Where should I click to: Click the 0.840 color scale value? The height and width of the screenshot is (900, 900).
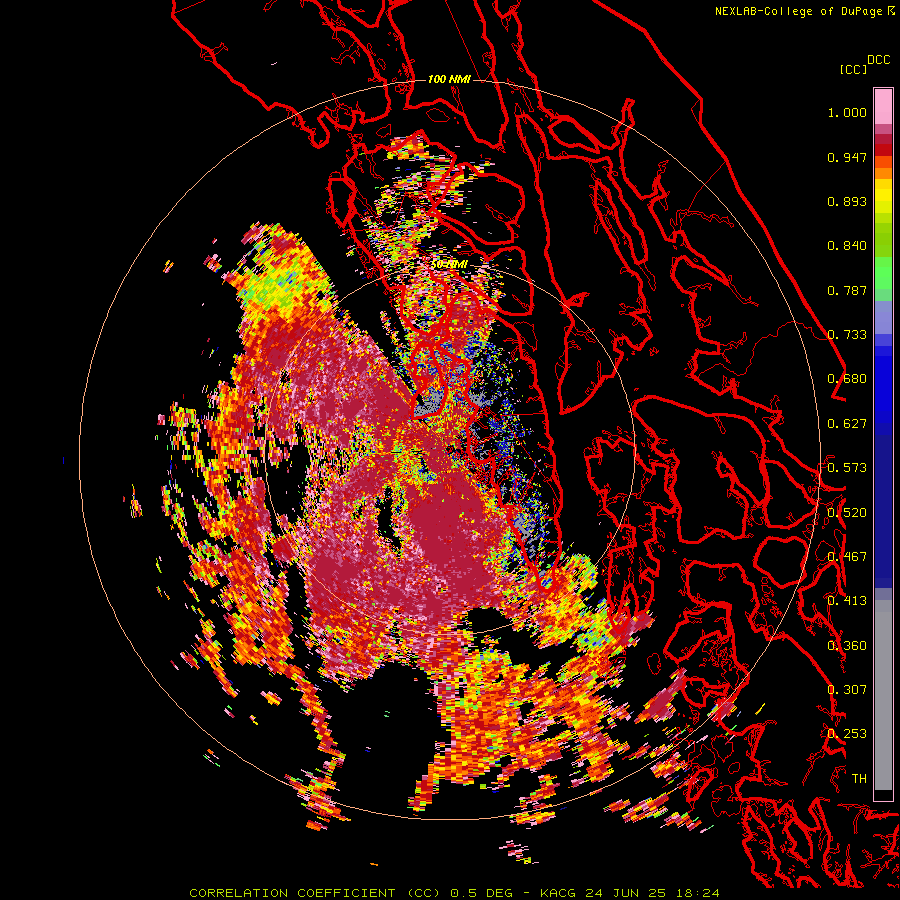[847, 246]
